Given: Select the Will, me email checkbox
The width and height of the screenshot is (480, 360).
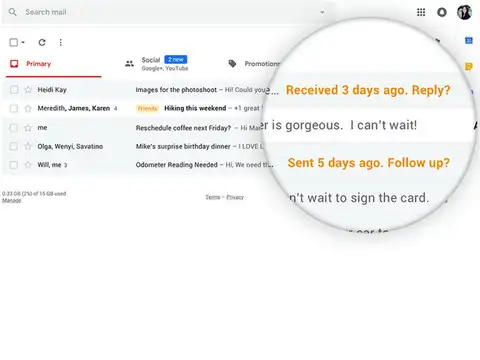Looking at the screenshot, I should [14, 165].
